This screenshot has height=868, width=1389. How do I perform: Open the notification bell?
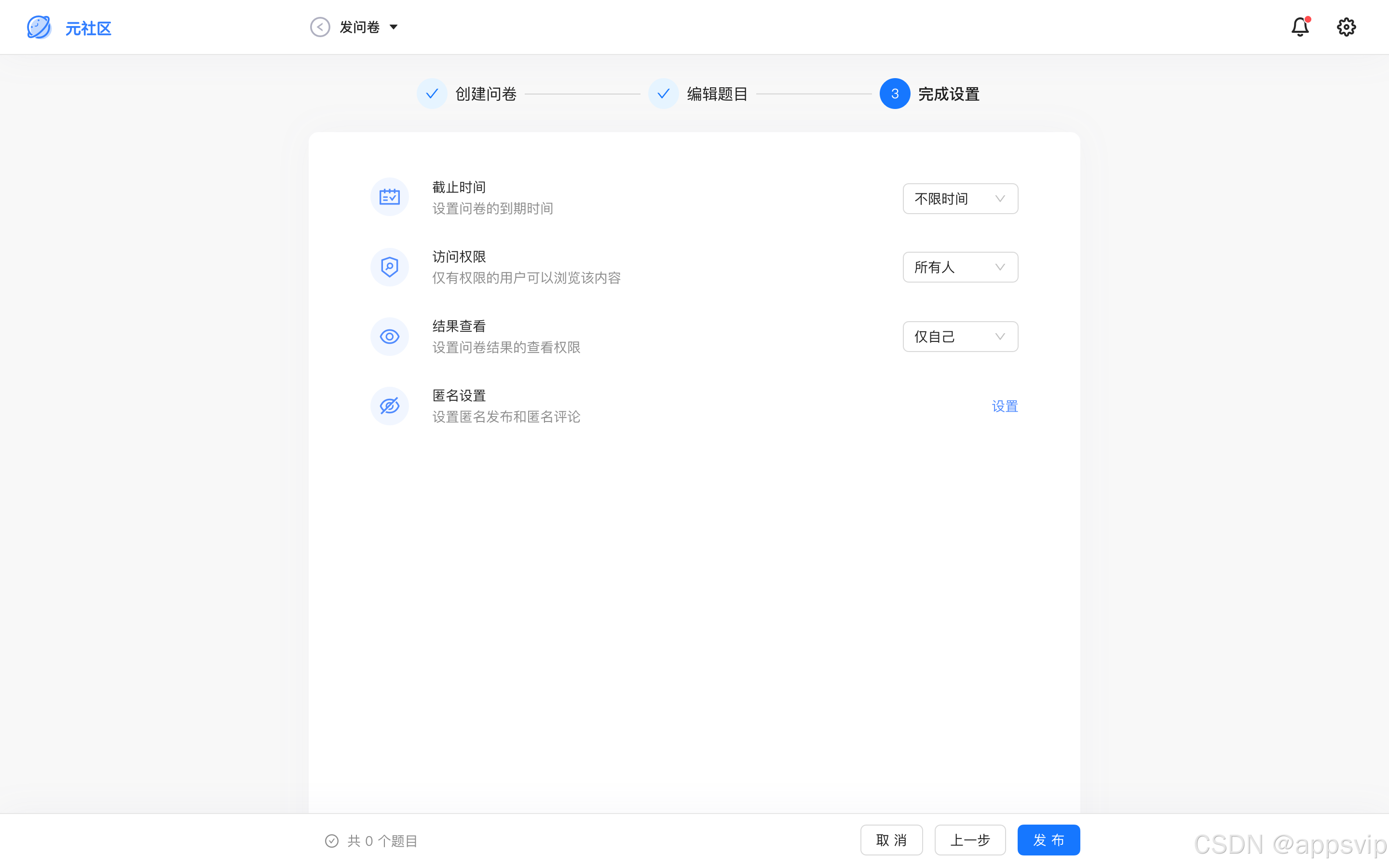1299,27
